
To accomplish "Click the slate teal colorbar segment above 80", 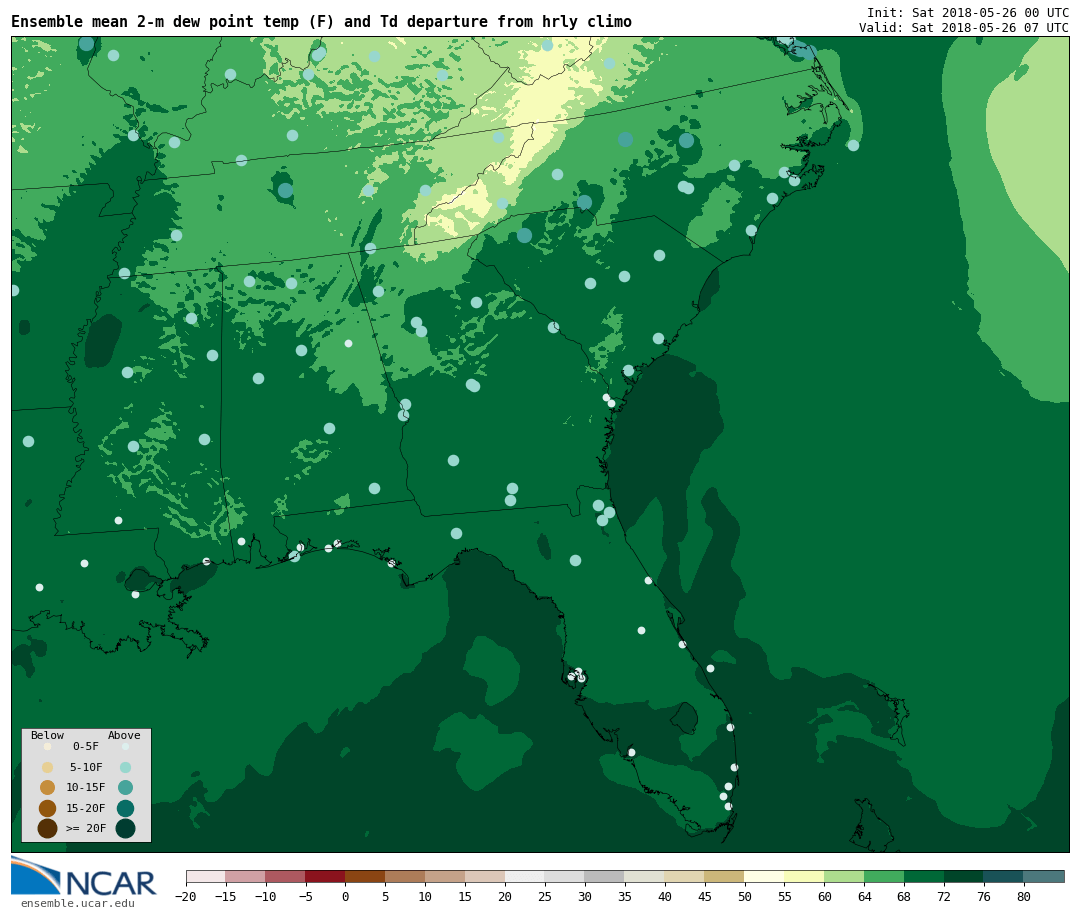I will coord(1043,876).
